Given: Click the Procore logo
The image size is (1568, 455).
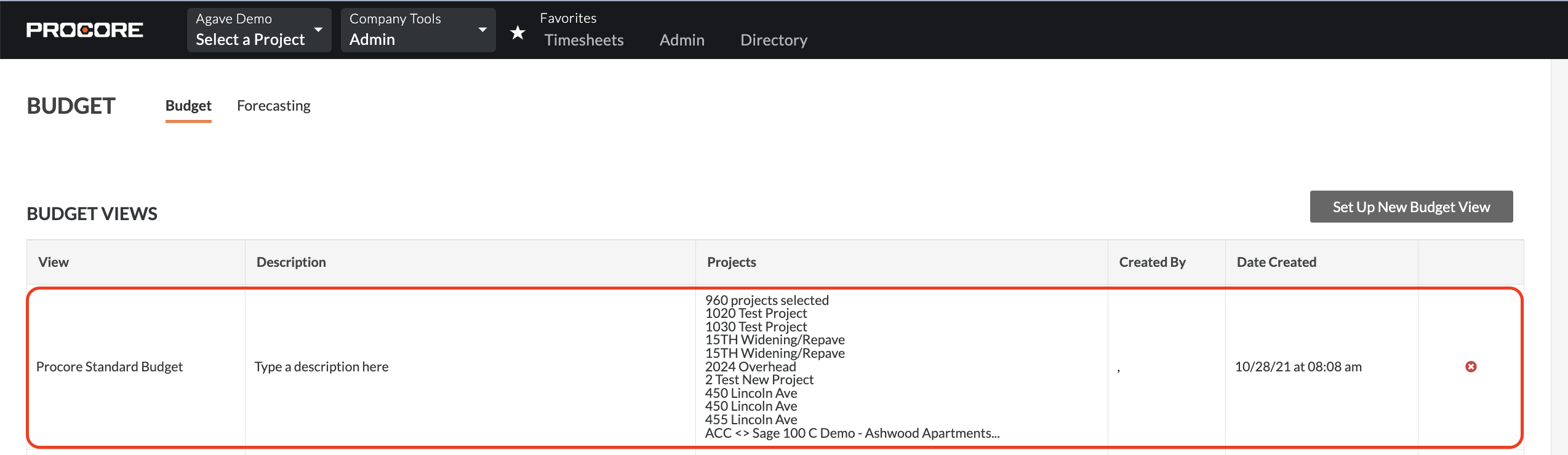Looking at the screenshot, I should coord(84,30).
